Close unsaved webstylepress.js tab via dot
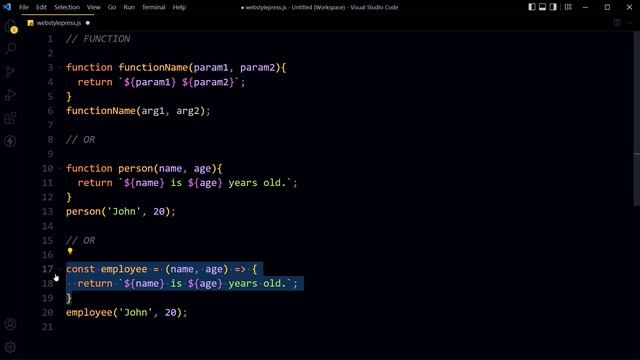This screenshot has height=360, width=640. click(87, 23)
